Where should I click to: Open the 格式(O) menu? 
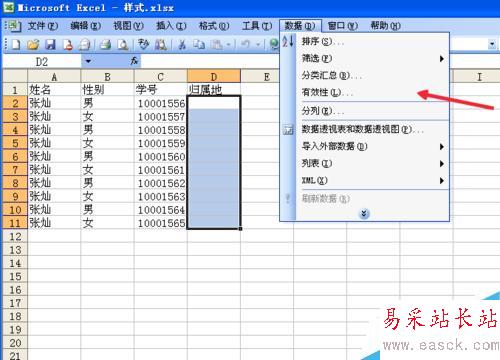214,26
